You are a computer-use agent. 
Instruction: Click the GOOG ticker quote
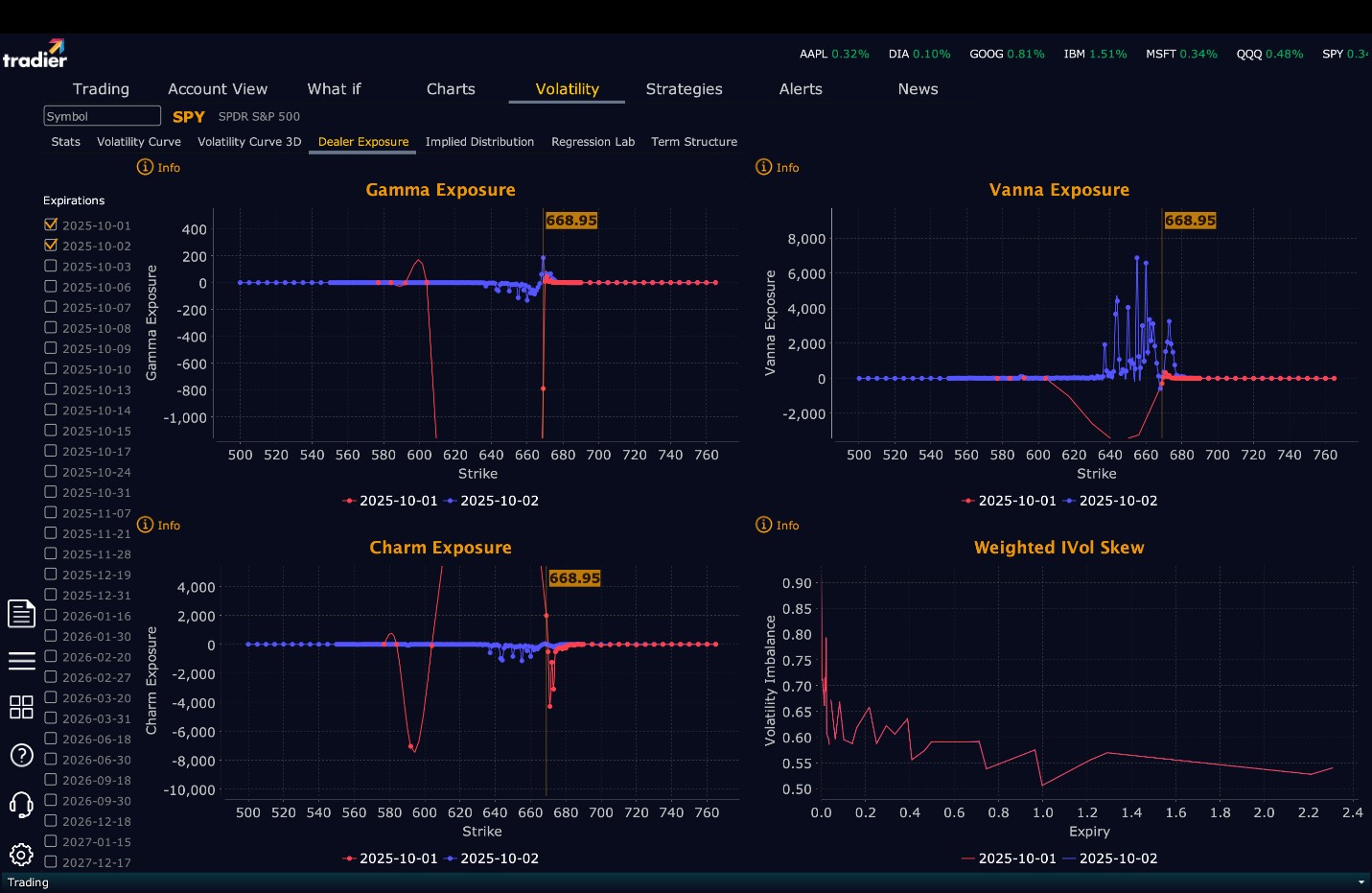coord(1007,55)
